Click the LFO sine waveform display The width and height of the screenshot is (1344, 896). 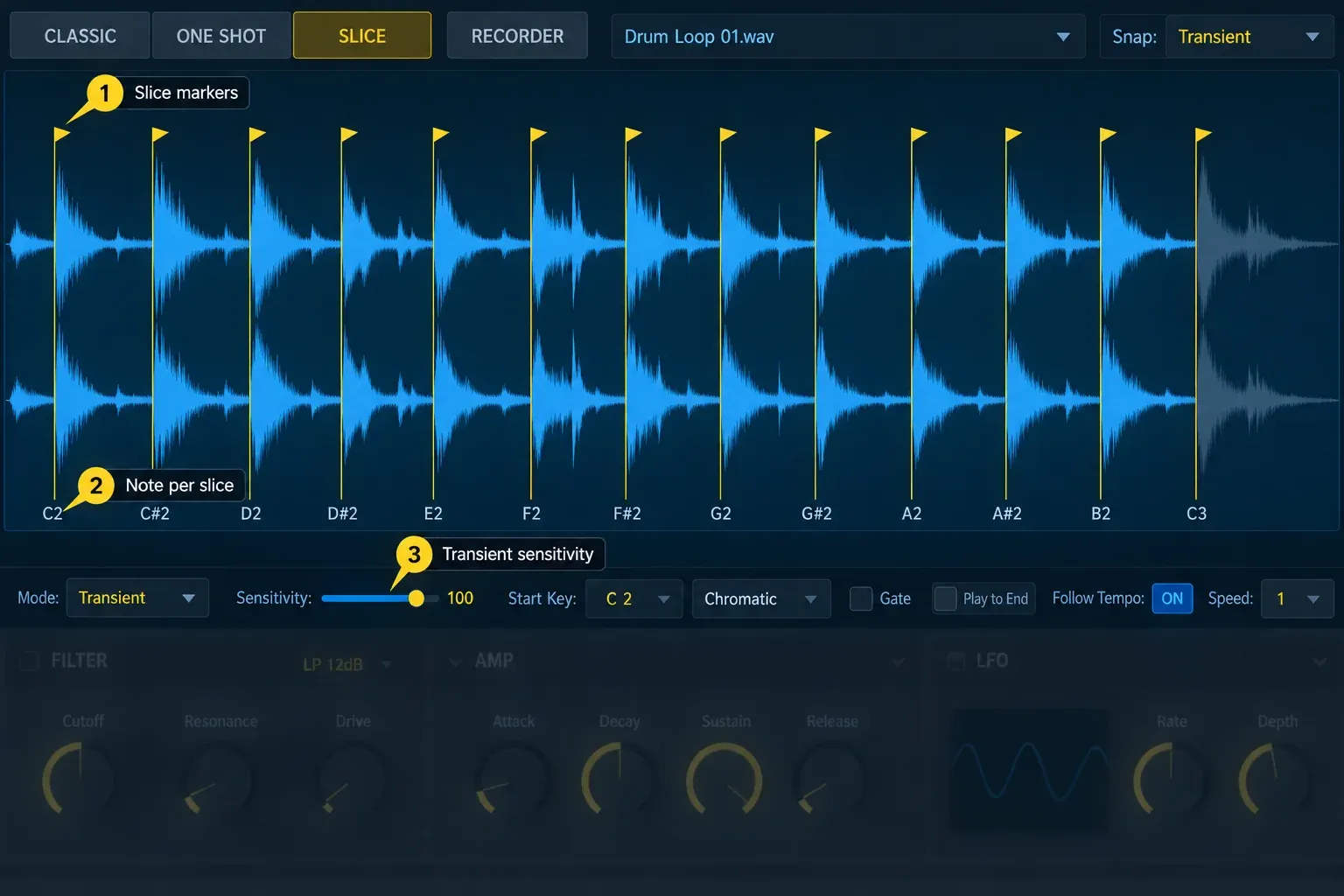[x=1029, y=770]
